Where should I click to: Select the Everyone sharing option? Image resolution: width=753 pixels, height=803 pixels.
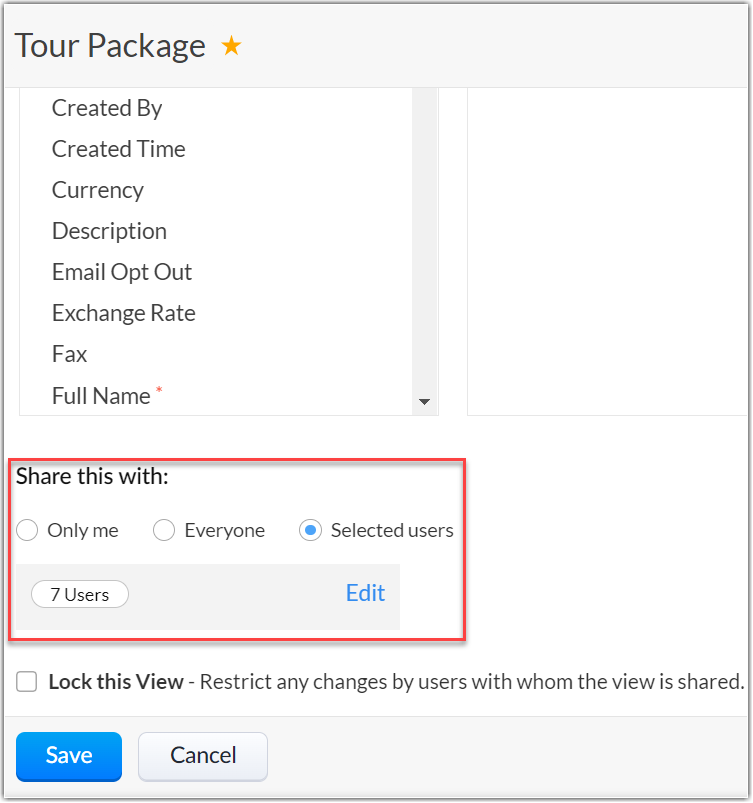[164, 530]
